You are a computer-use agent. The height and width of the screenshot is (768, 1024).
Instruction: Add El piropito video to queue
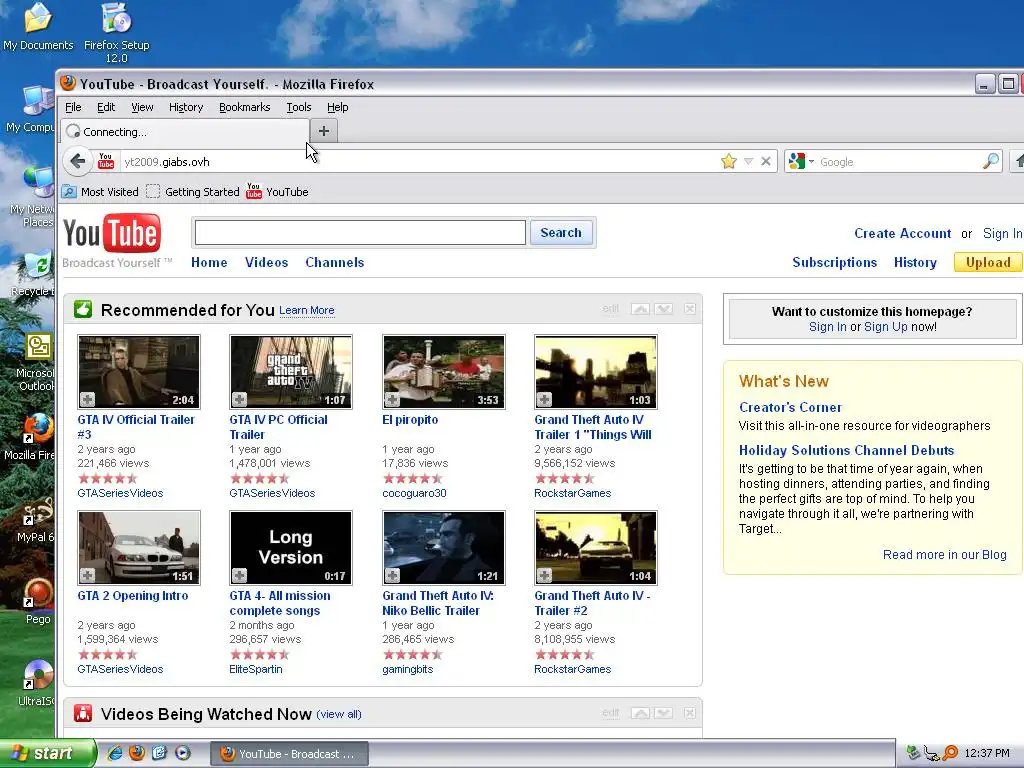[392, 399]
